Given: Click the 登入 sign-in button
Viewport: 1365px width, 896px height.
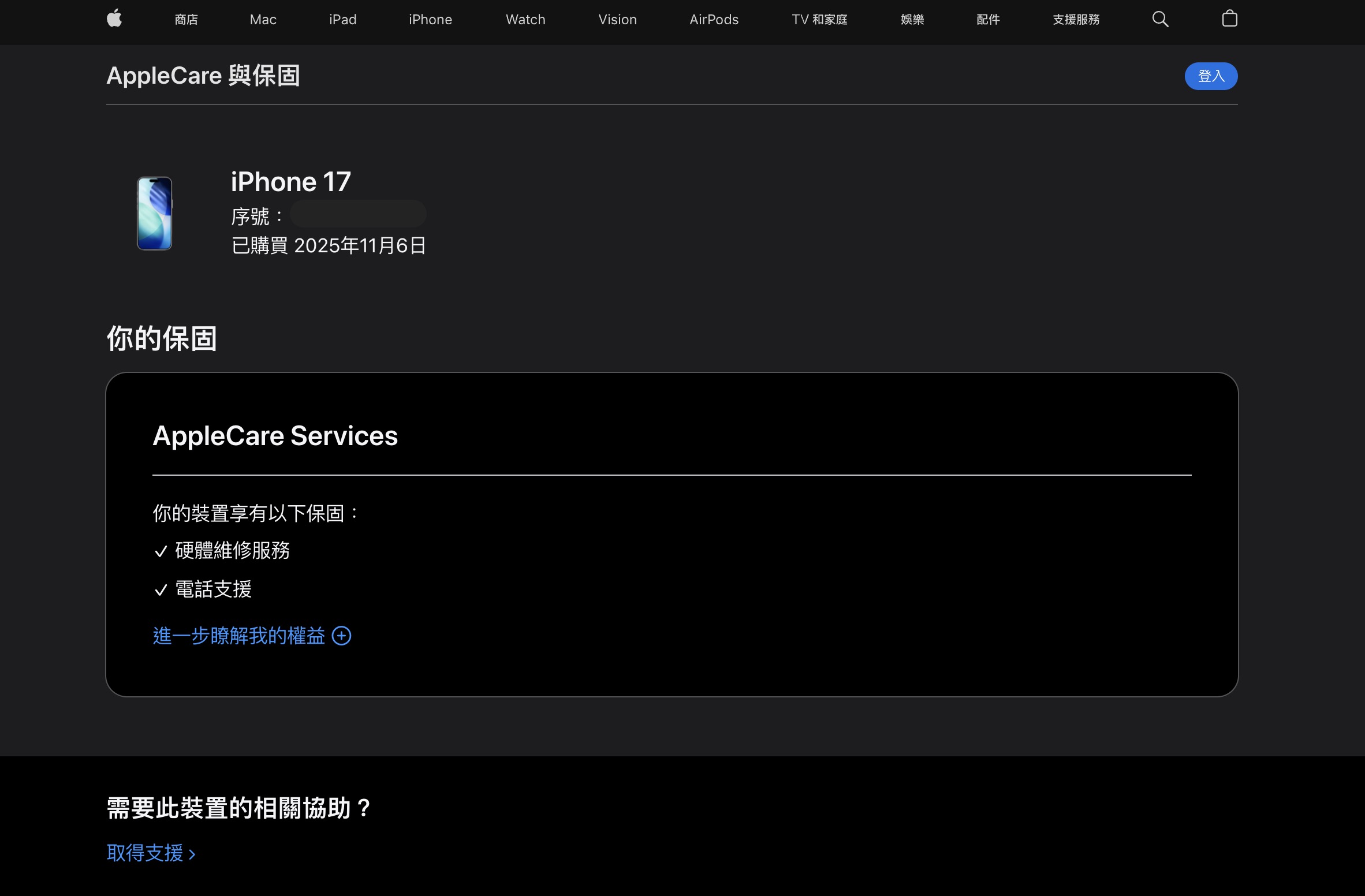Looking at the screenshot, I should [1211, 76].
